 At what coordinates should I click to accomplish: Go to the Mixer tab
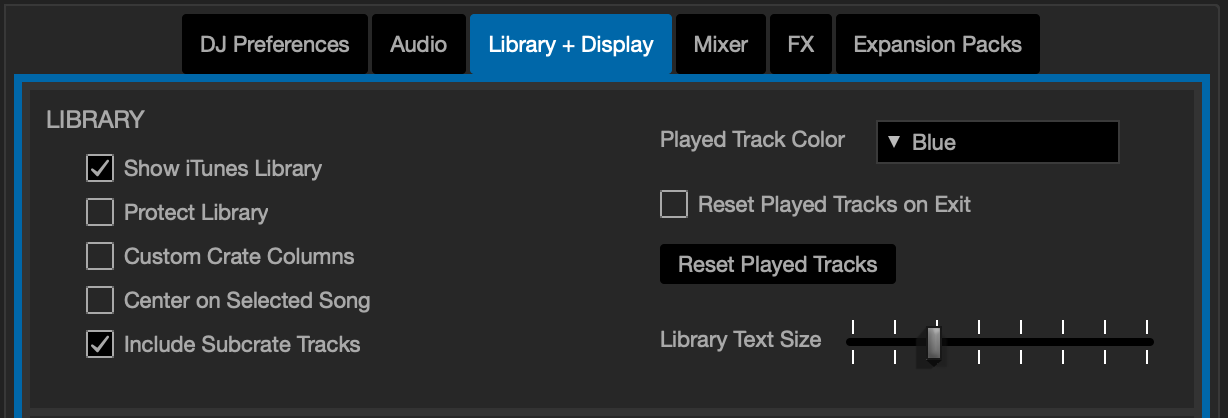click(x=720, y=44)
